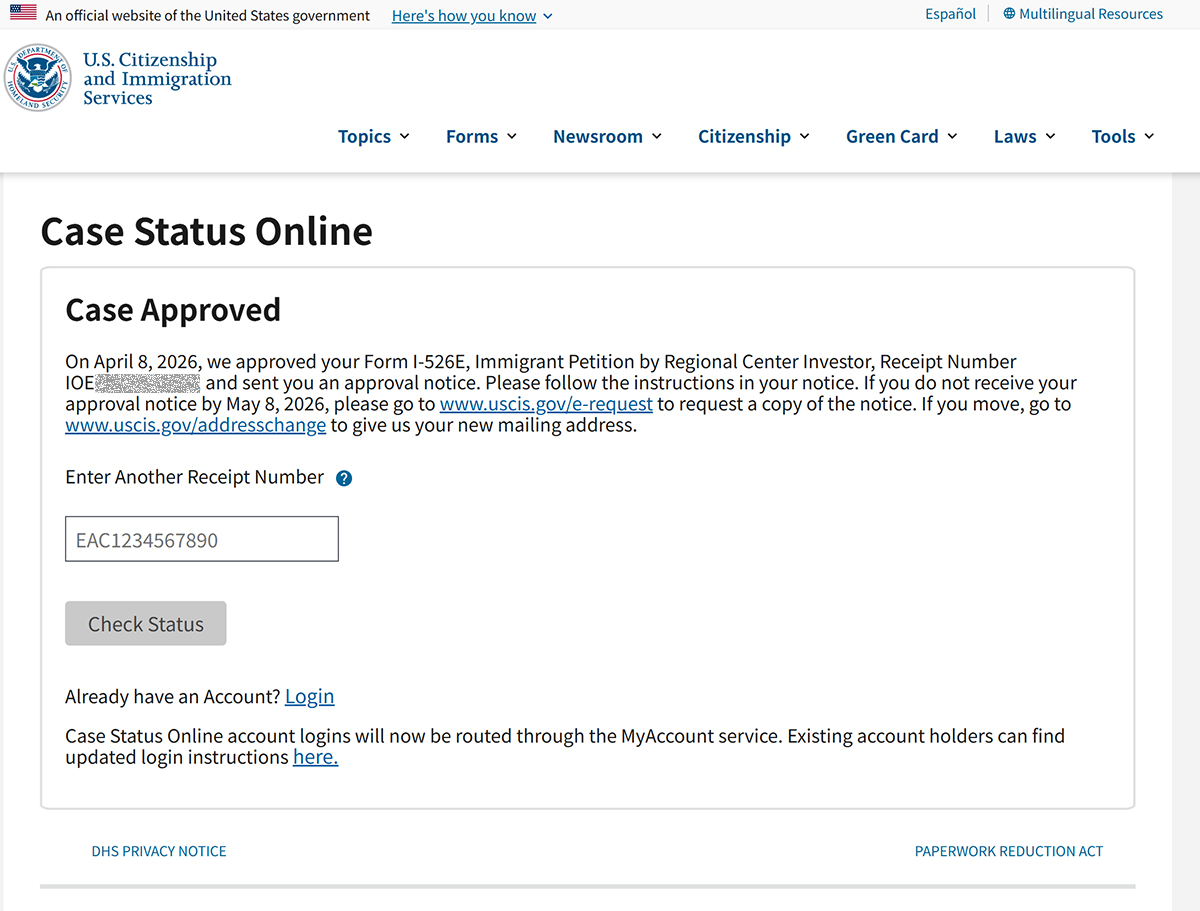The image size is (1200, 911).
Task: Open the Tools navigation menu
Action: [1123, 137]
